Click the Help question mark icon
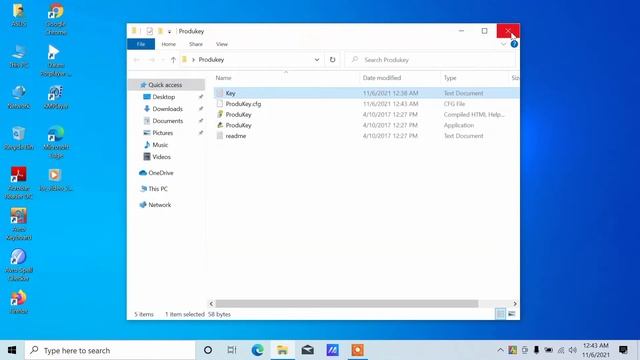Screen dimensions: 640x360 (x=514, y=44)
